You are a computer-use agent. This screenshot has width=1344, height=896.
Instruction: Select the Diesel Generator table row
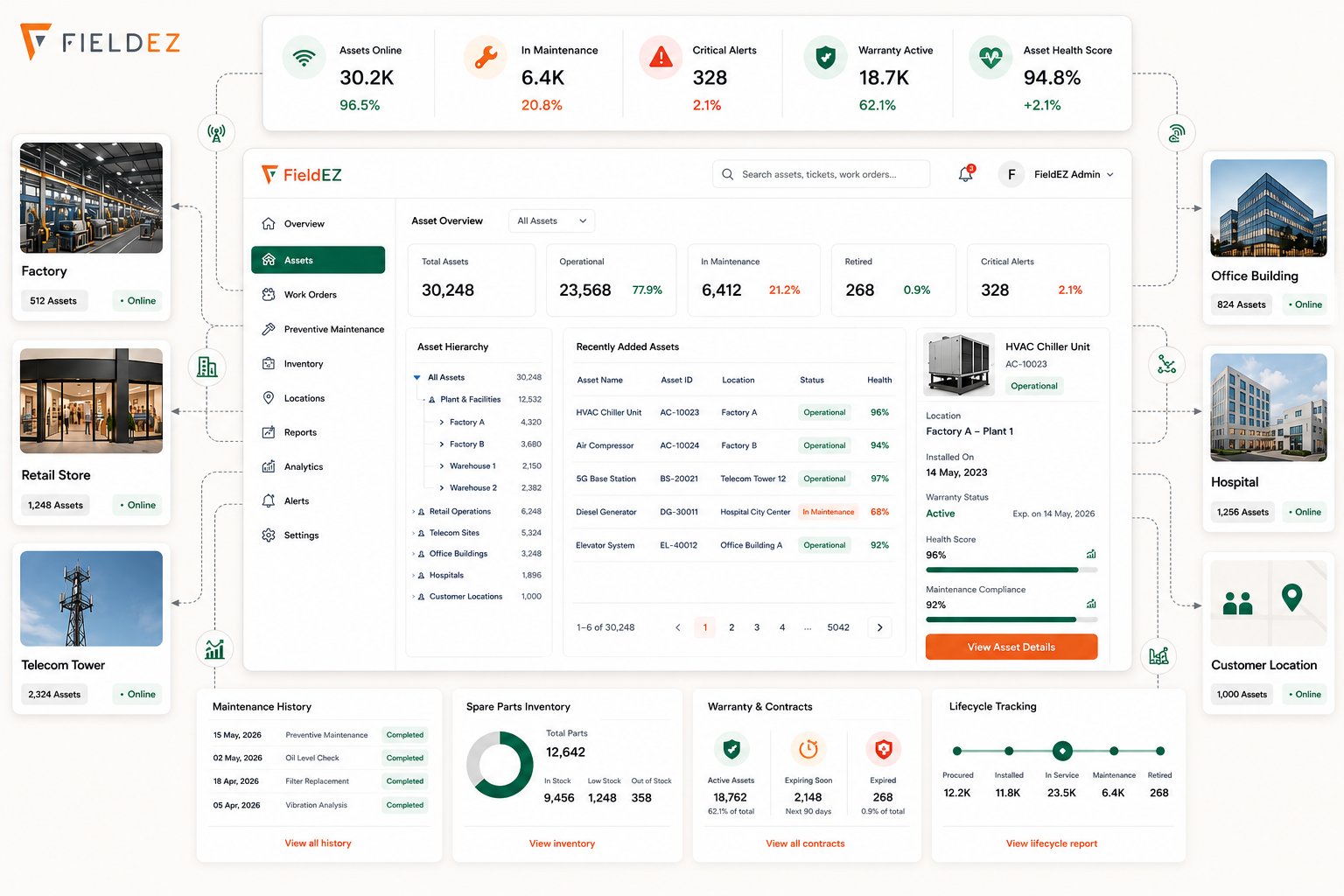tap(734, 512)
